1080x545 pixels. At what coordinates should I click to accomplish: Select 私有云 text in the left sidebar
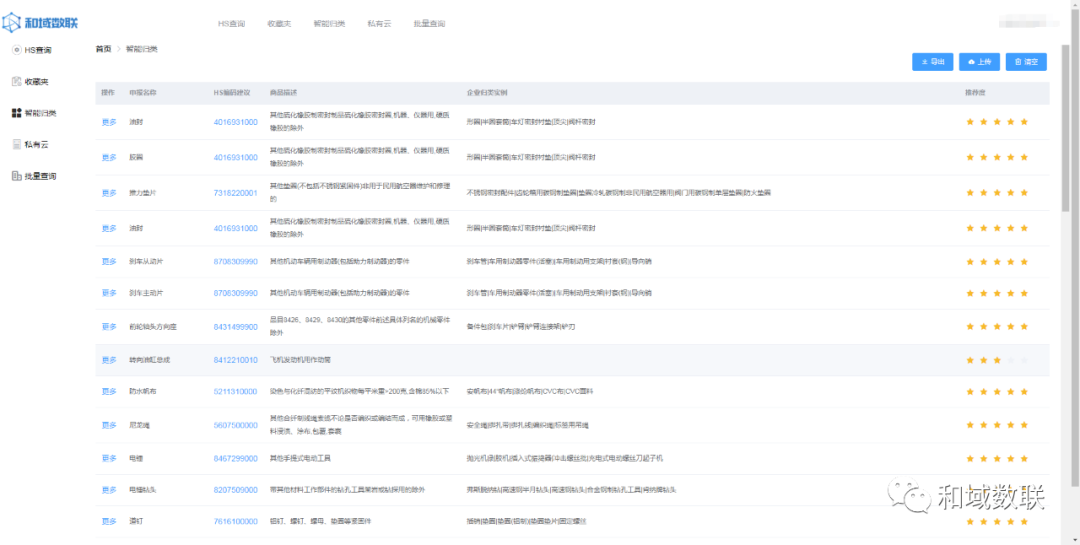point(36,145)
